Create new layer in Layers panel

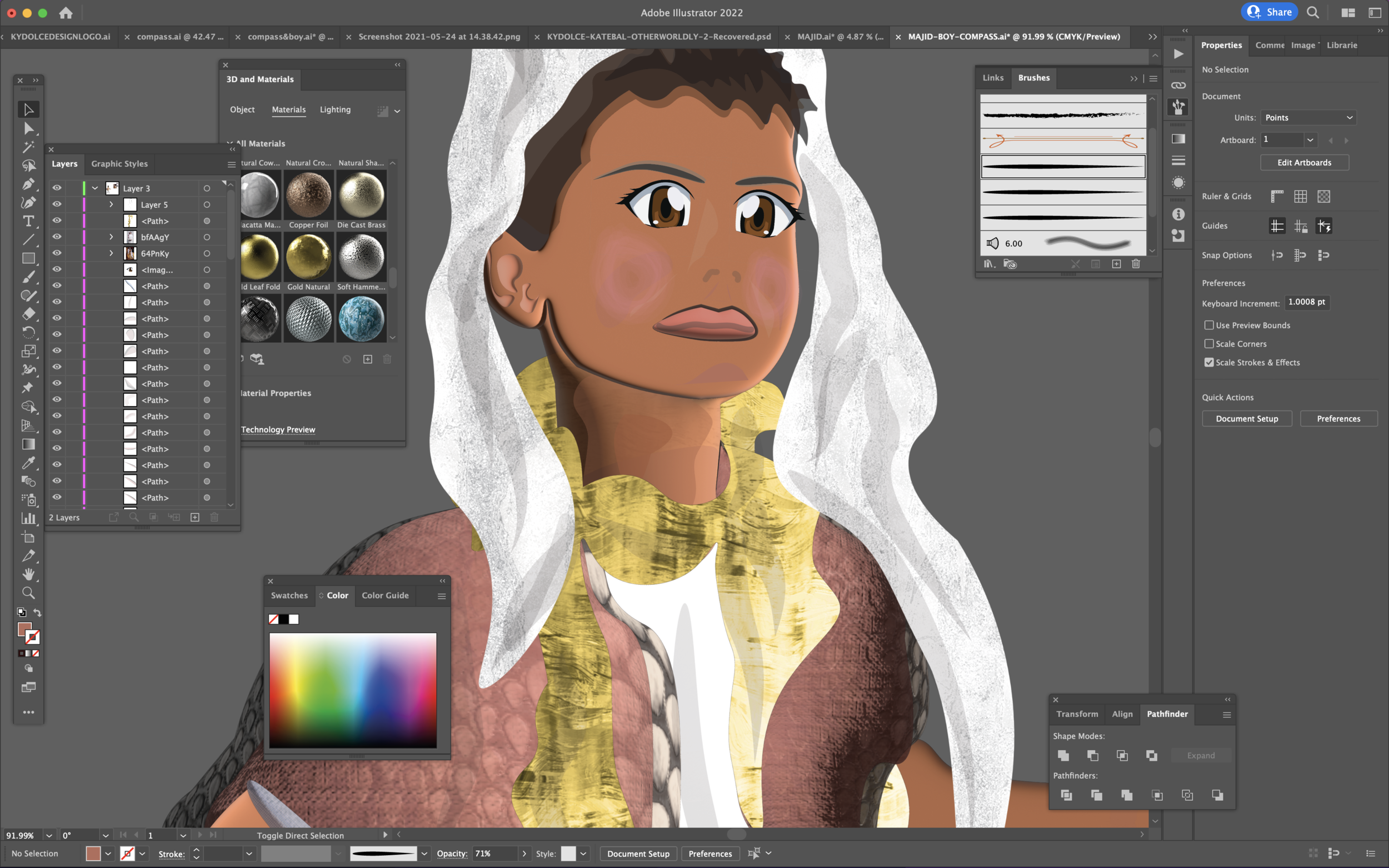[x=194, y=517]
